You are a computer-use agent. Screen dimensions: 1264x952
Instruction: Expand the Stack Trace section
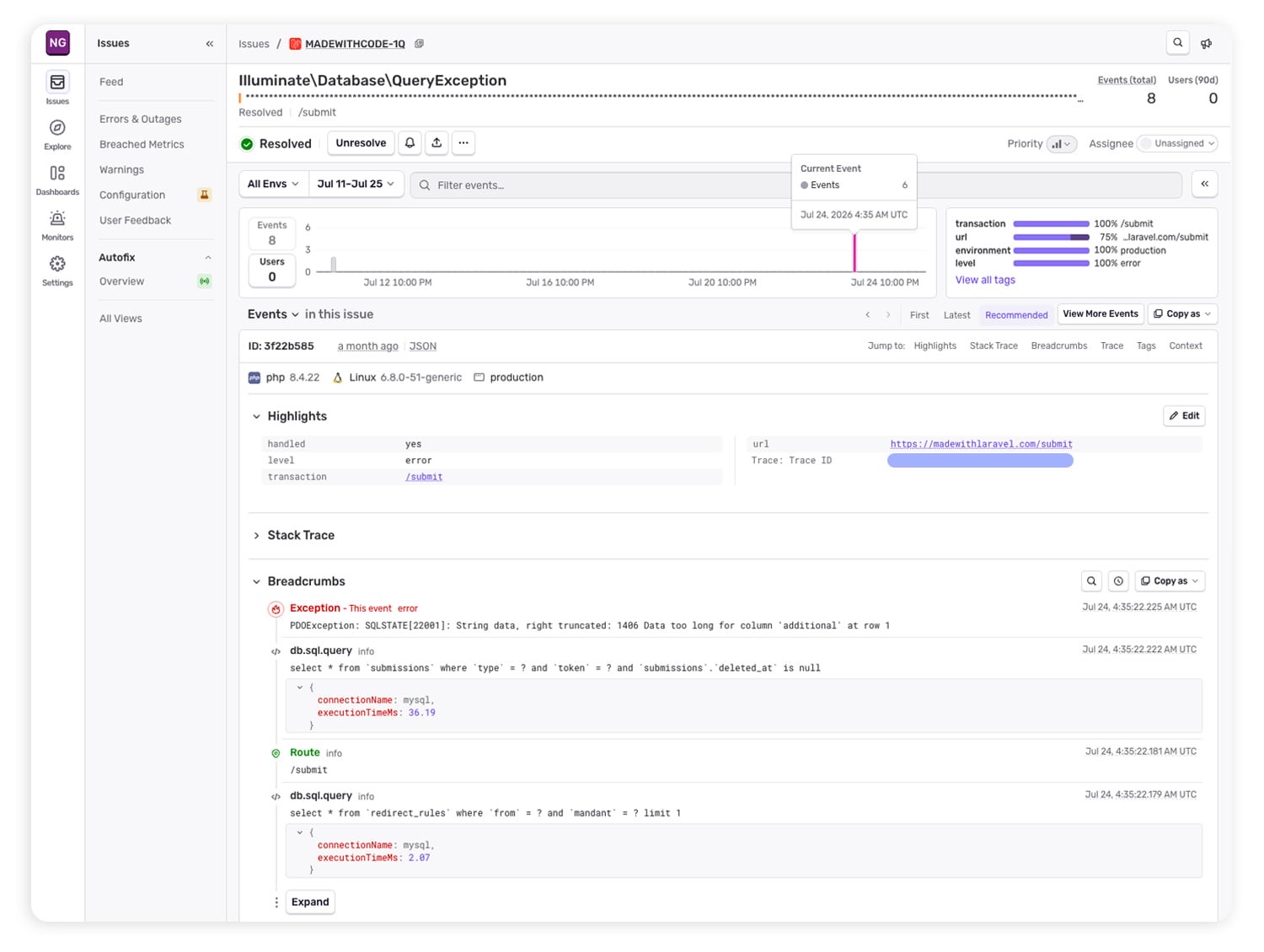256,536
